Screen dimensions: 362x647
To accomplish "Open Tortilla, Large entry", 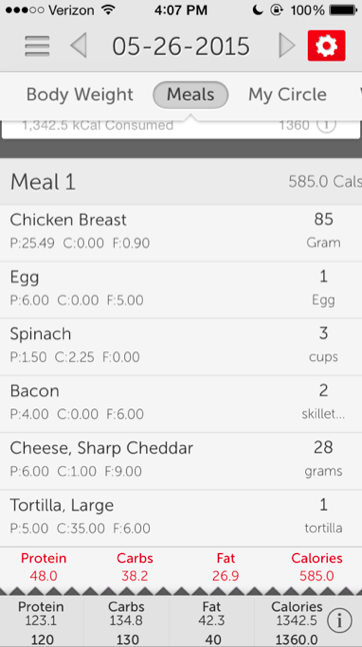I will point(181,519).
